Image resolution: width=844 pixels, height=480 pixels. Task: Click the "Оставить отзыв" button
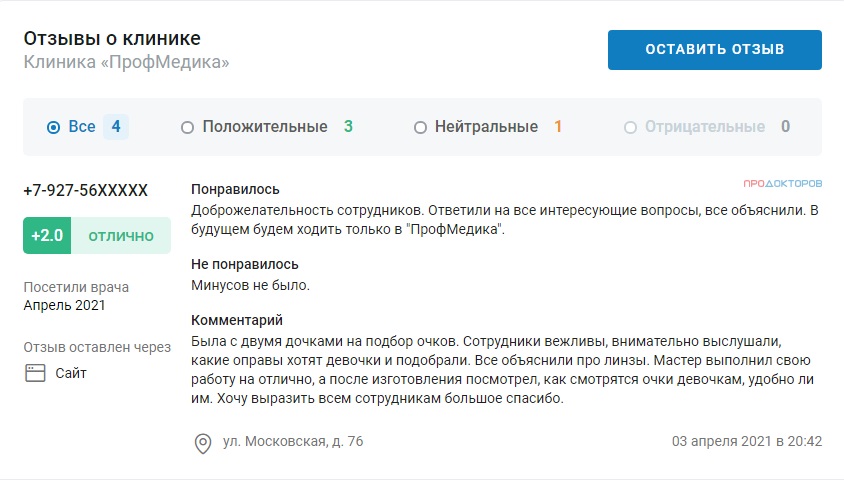click(x=714, y=50)
